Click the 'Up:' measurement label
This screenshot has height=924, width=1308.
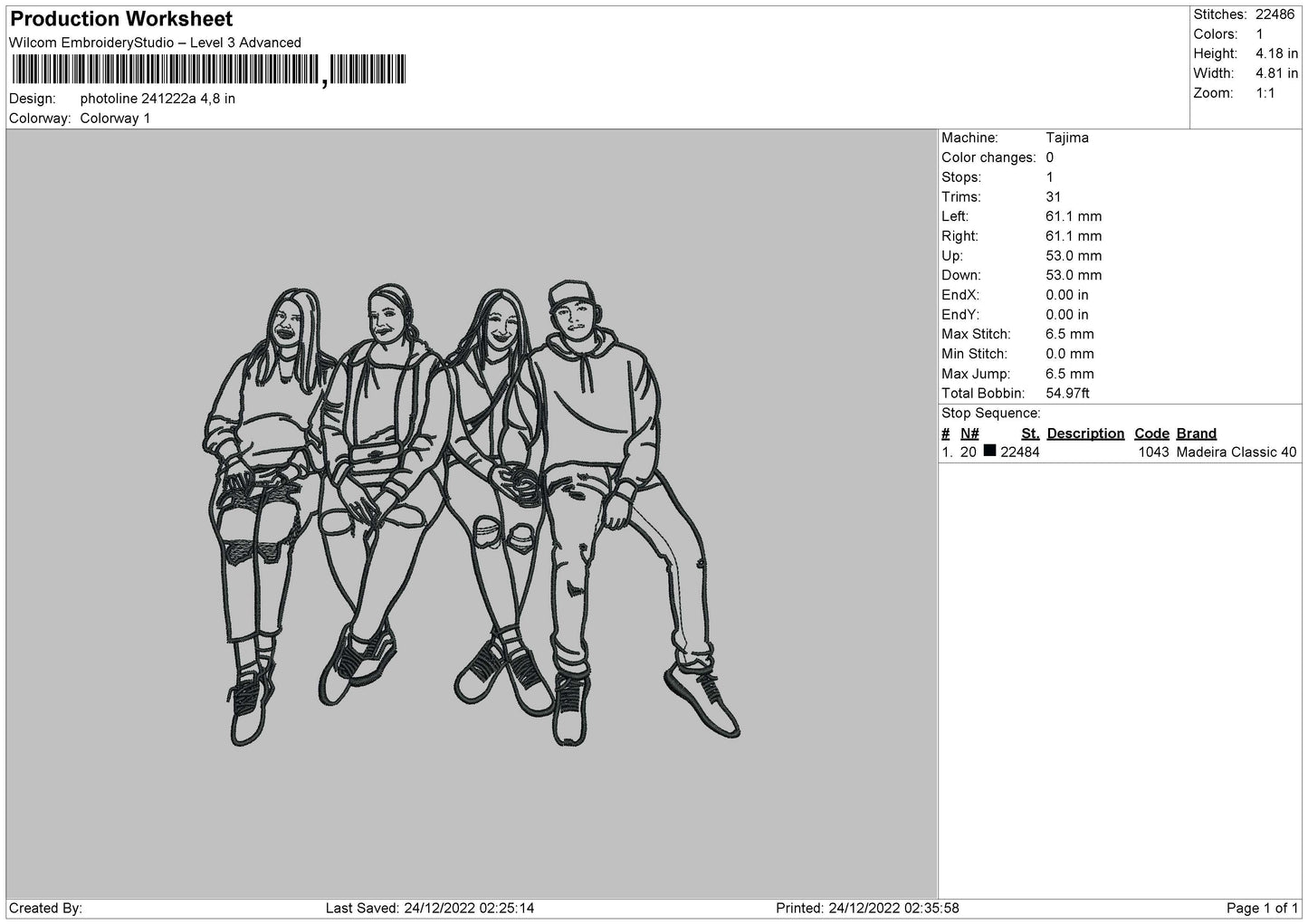tap(952, 256)
